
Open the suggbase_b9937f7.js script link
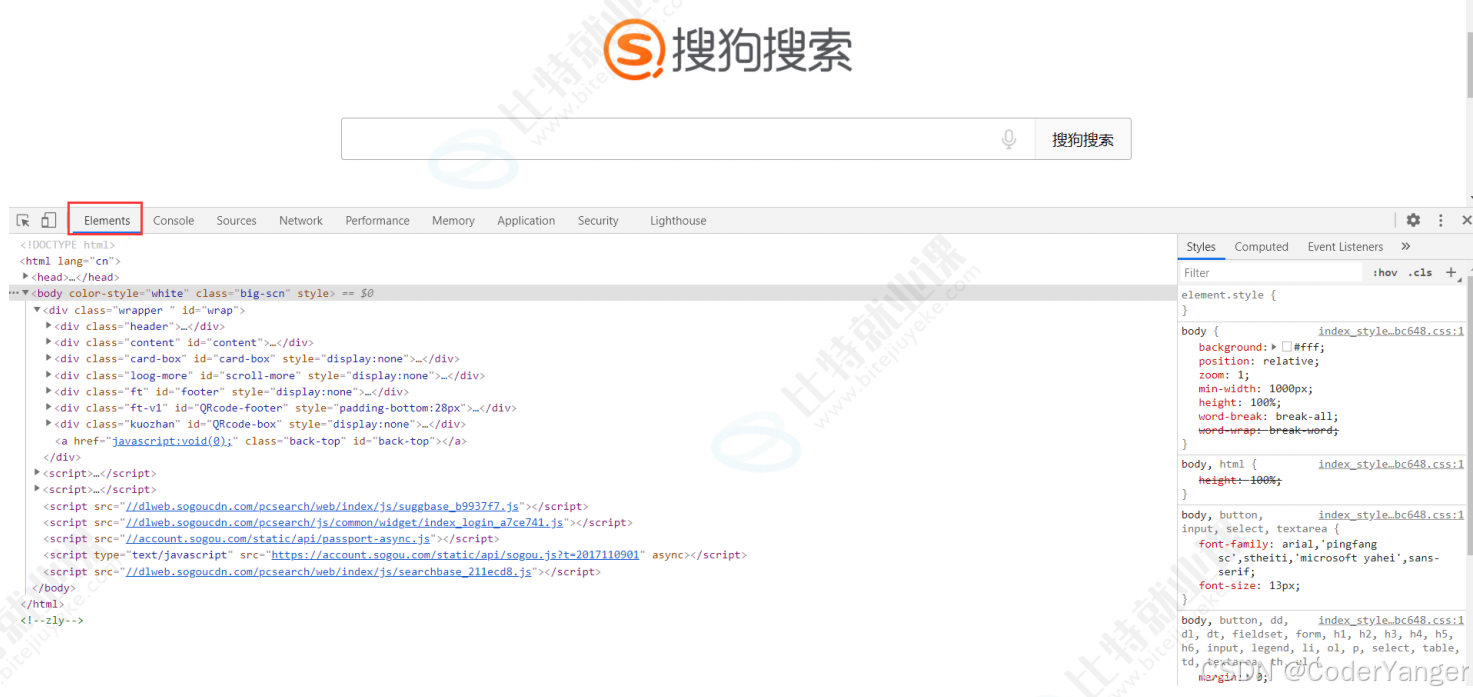click(x=322, y=506)
